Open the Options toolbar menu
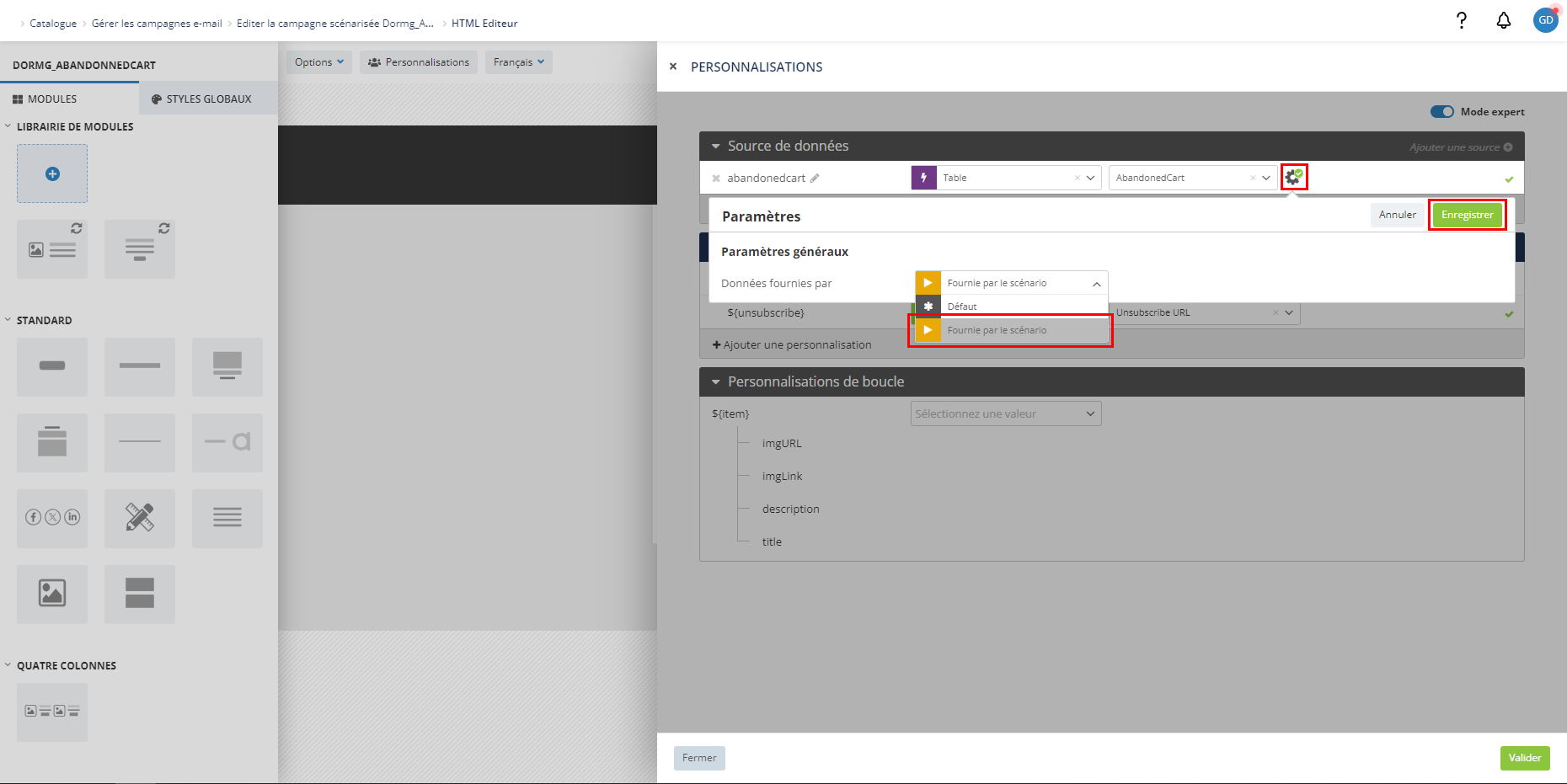1567x784 pixels. [319, 62]
